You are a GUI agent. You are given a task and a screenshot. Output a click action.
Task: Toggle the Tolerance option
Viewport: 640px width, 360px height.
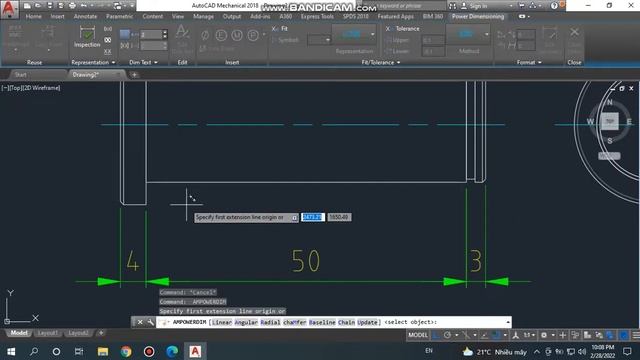402,29
